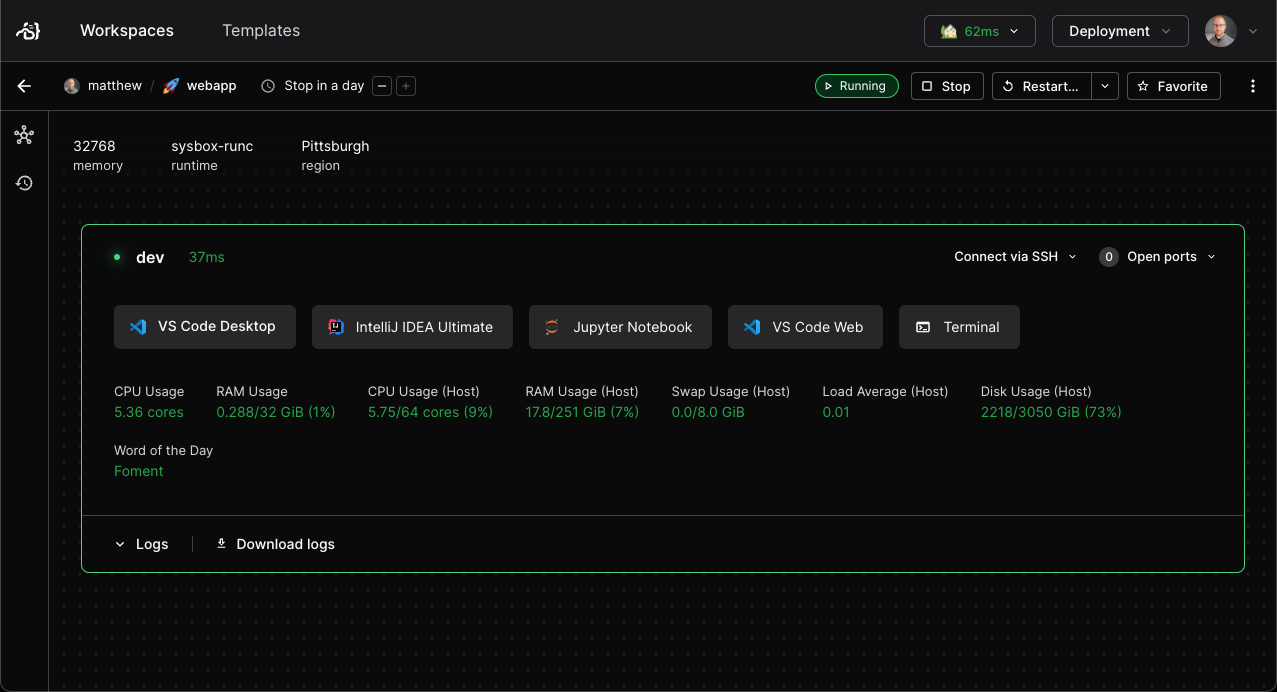Click your profile avatar at top right

pyautogui.click(x=1221, y=30)
